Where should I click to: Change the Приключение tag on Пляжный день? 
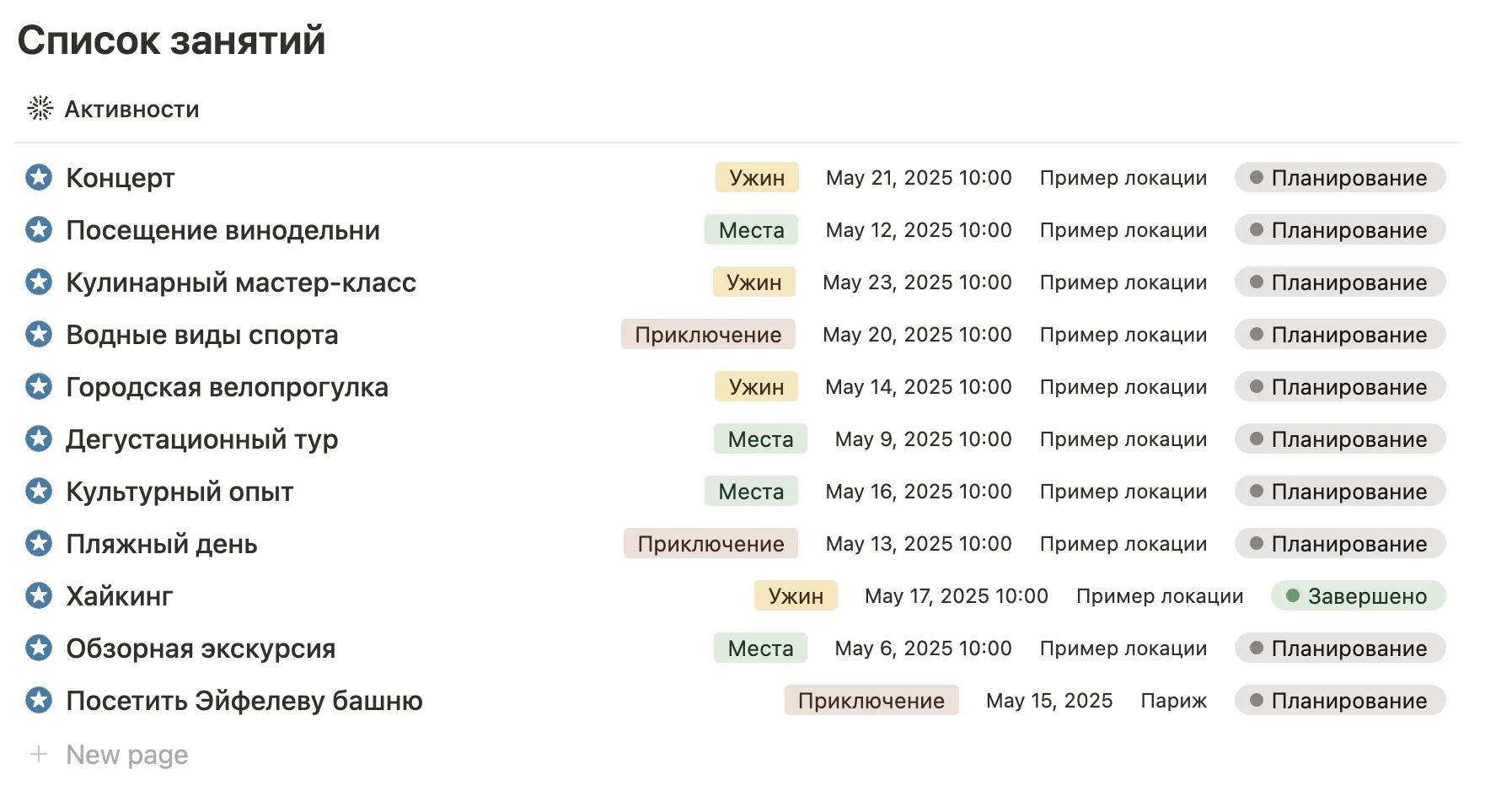[x=710, y=544]
